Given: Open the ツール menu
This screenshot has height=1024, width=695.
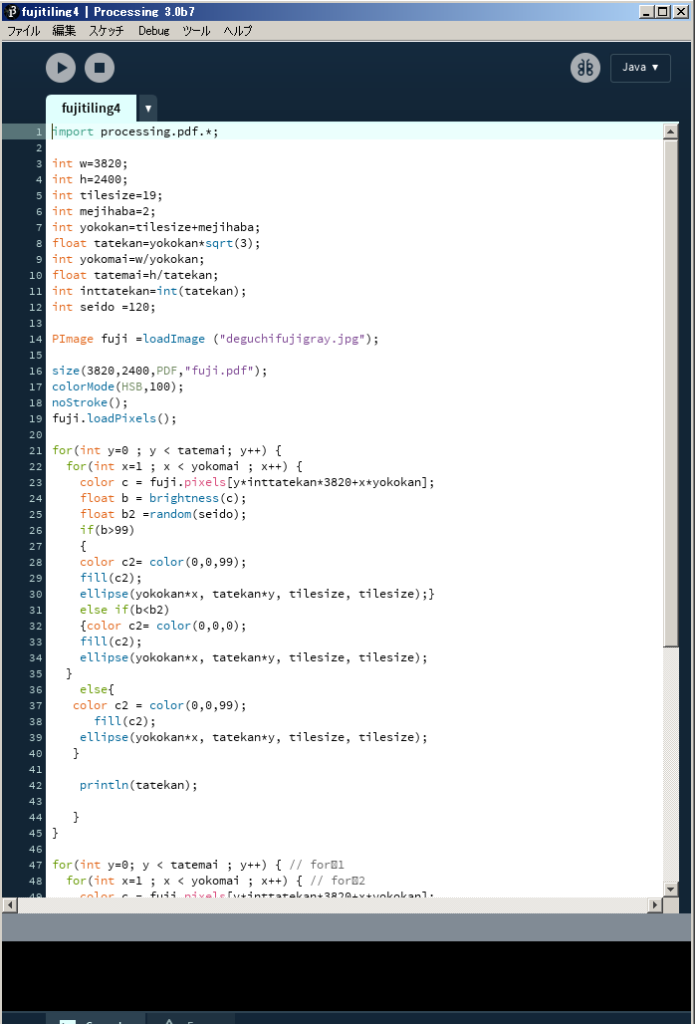Looking at the screenshot, I should click(x=196, y=31).
